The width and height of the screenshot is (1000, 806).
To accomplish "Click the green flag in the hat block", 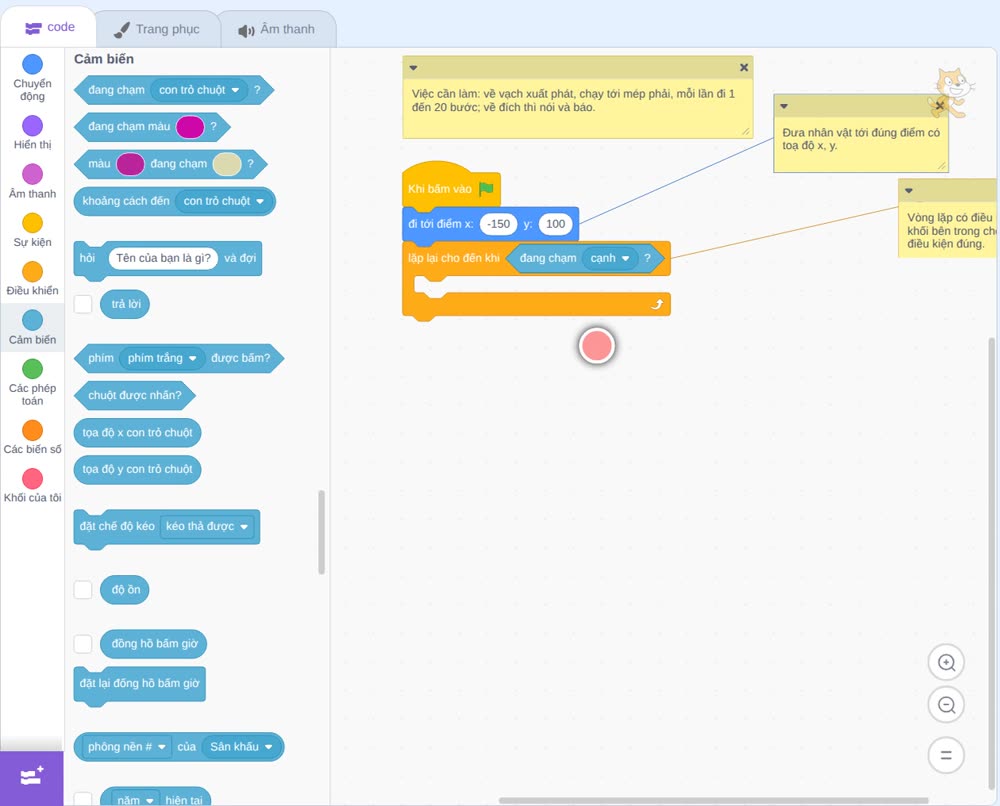I will click(487, 188).
